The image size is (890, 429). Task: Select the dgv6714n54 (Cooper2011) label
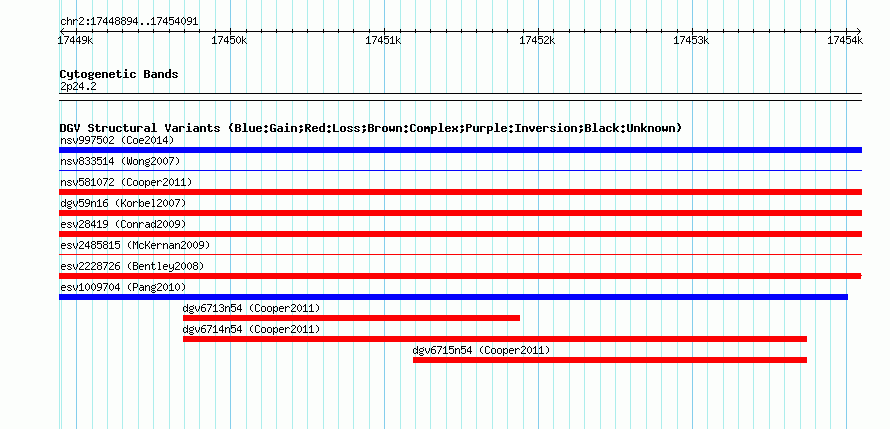pyautogui.click(x=251, y=329)
